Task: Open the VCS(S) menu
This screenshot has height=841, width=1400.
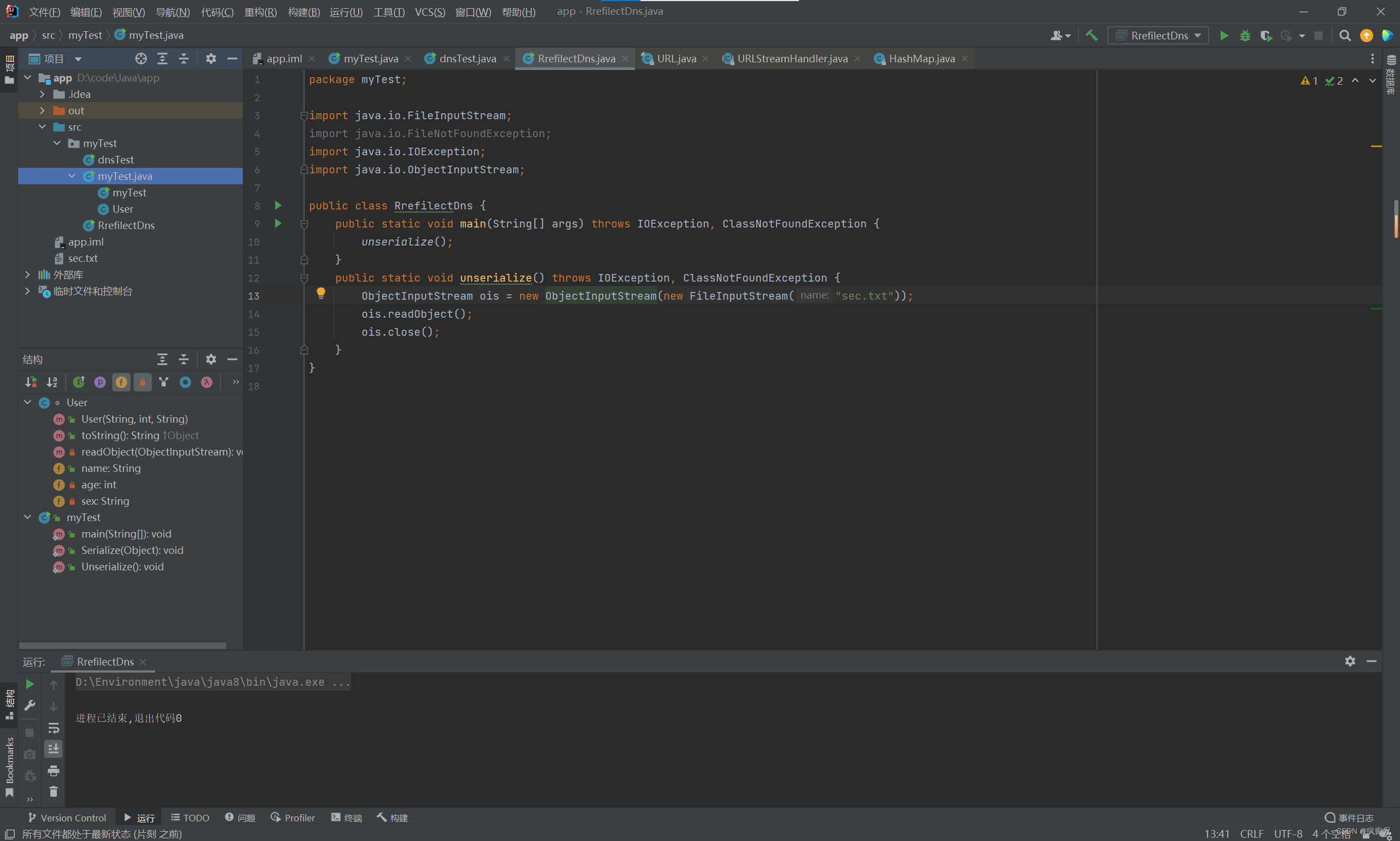Action: pos(430,12)
